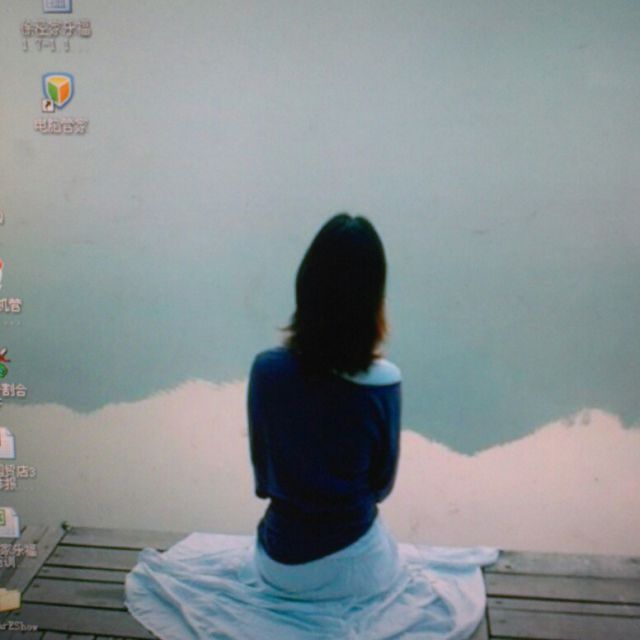
Task: Select the grid-style icon at the top edge
Action: (57, 6)
